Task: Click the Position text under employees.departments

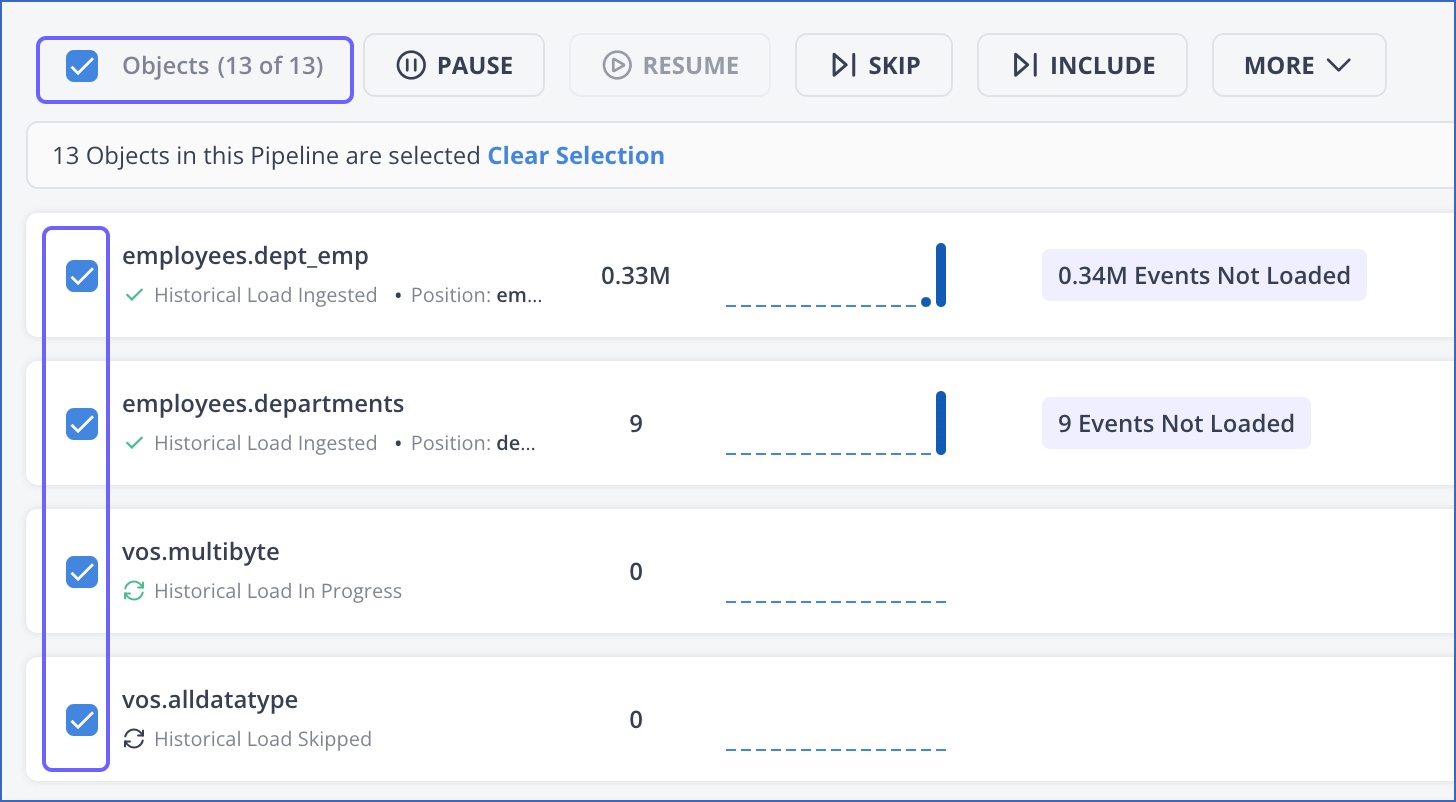Action: tap(473, 443)
